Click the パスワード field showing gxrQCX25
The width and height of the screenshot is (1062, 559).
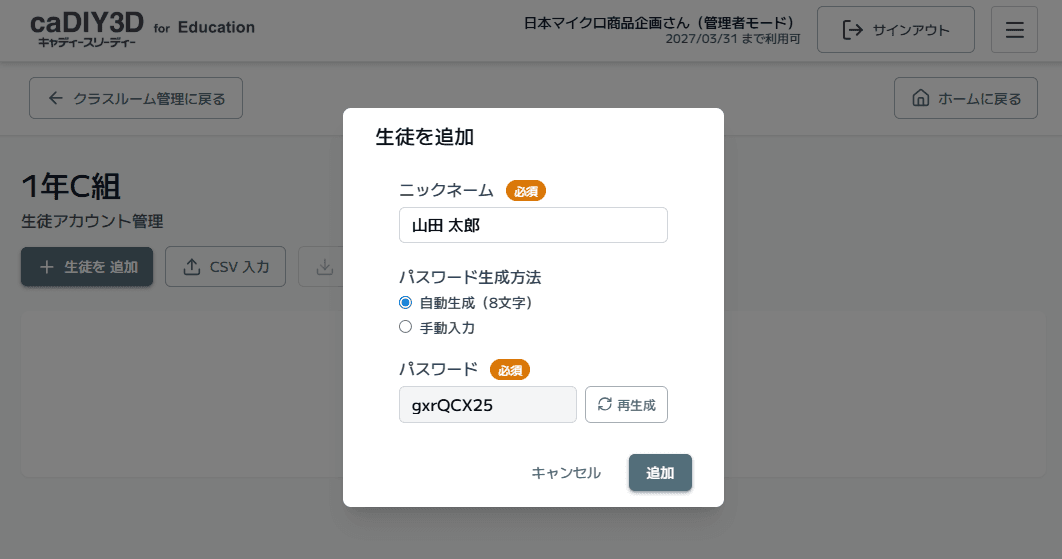tap(488, 405)
